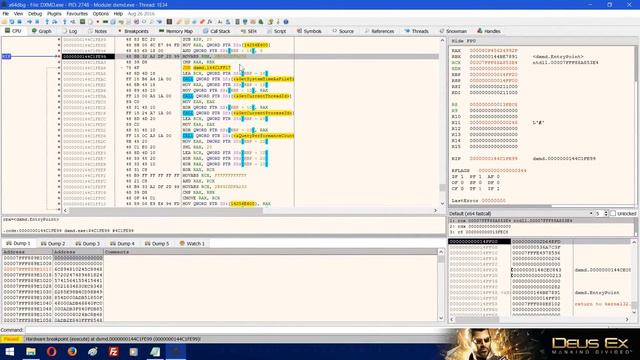This screenshot has width=640, height=360.
Task: Open the Windows Start menu
Action: [x=9, y=351]
